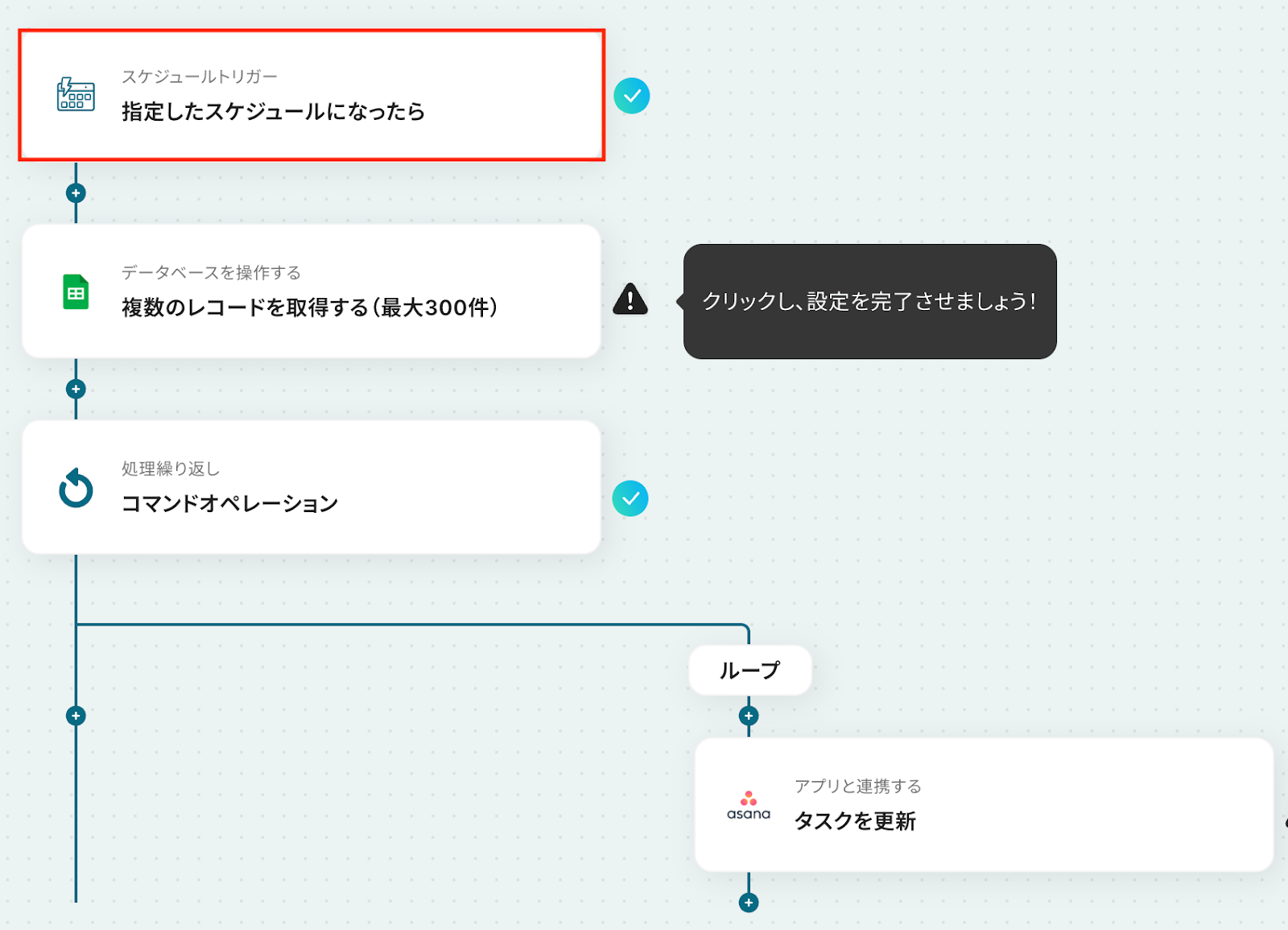Click the checkmark next to コマンドオペレーション
This screenshot has height=930, width=1288.
click(630, 498)
